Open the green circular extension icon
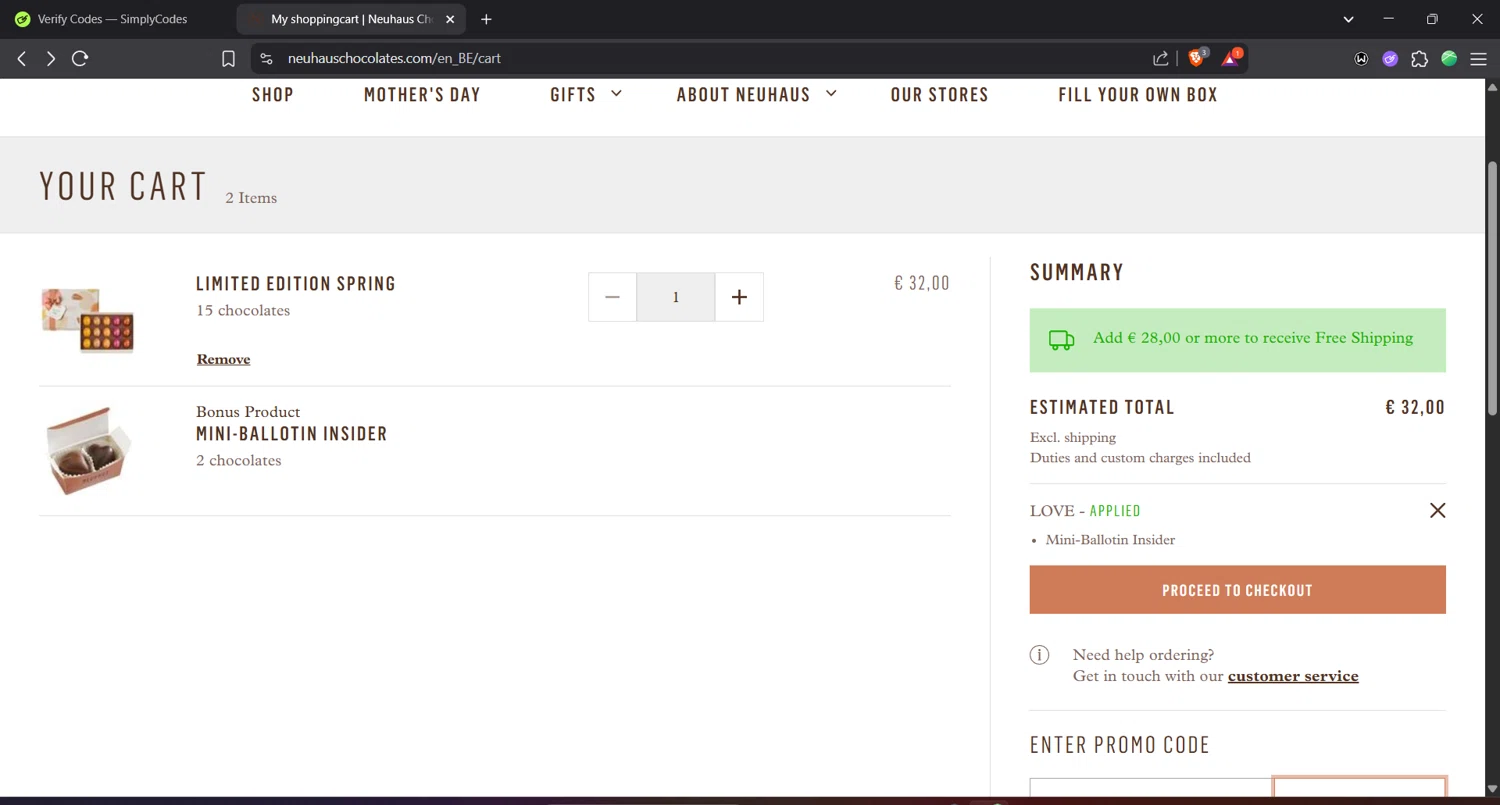Image resolution: width=1500 pixels, height=805 pixels. click(1449, 59)
